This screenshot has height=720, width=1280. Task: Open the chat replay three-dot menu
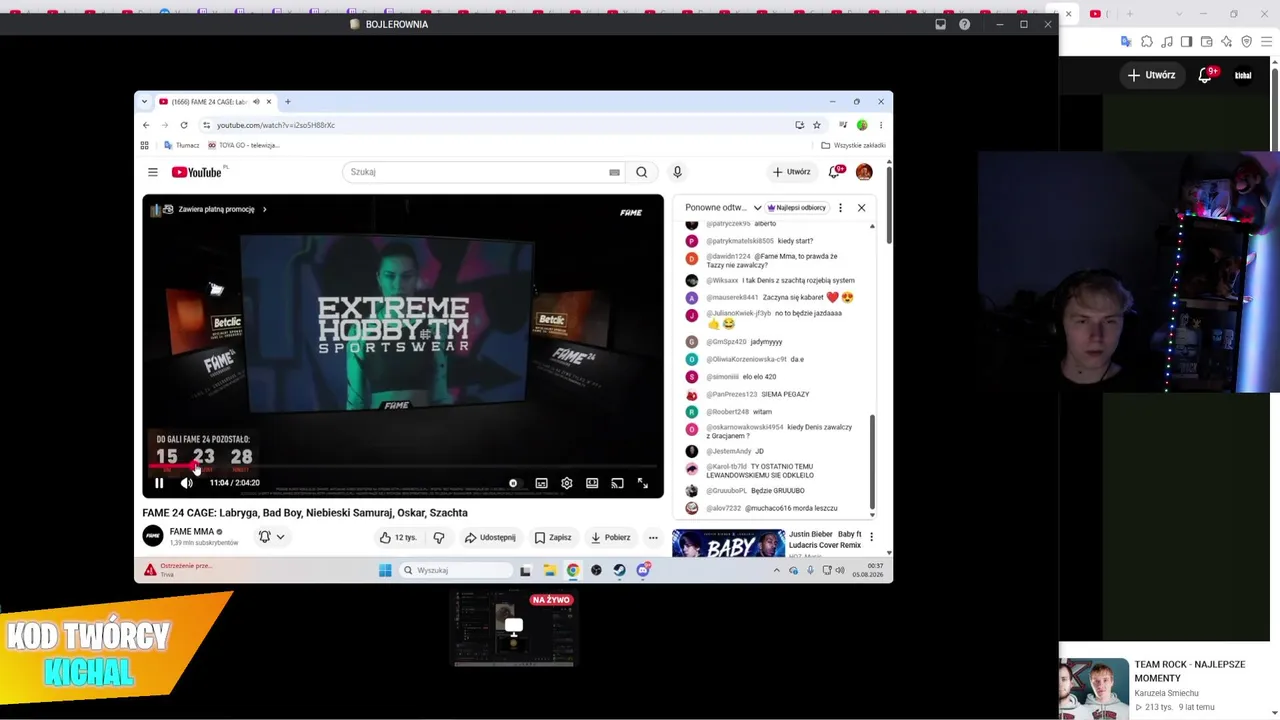pos(840,208)
